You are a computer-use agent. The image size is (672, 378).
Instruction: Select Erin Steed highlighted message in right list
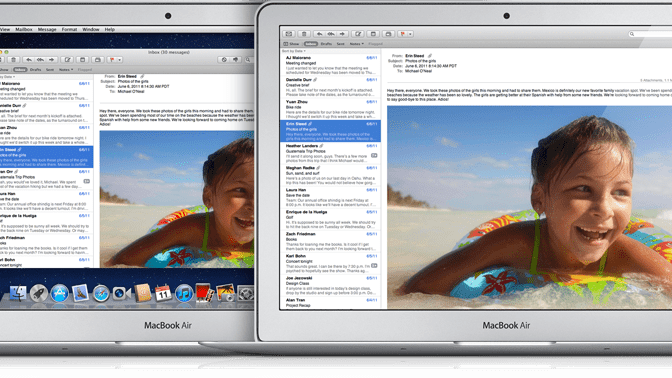point(330,131)
